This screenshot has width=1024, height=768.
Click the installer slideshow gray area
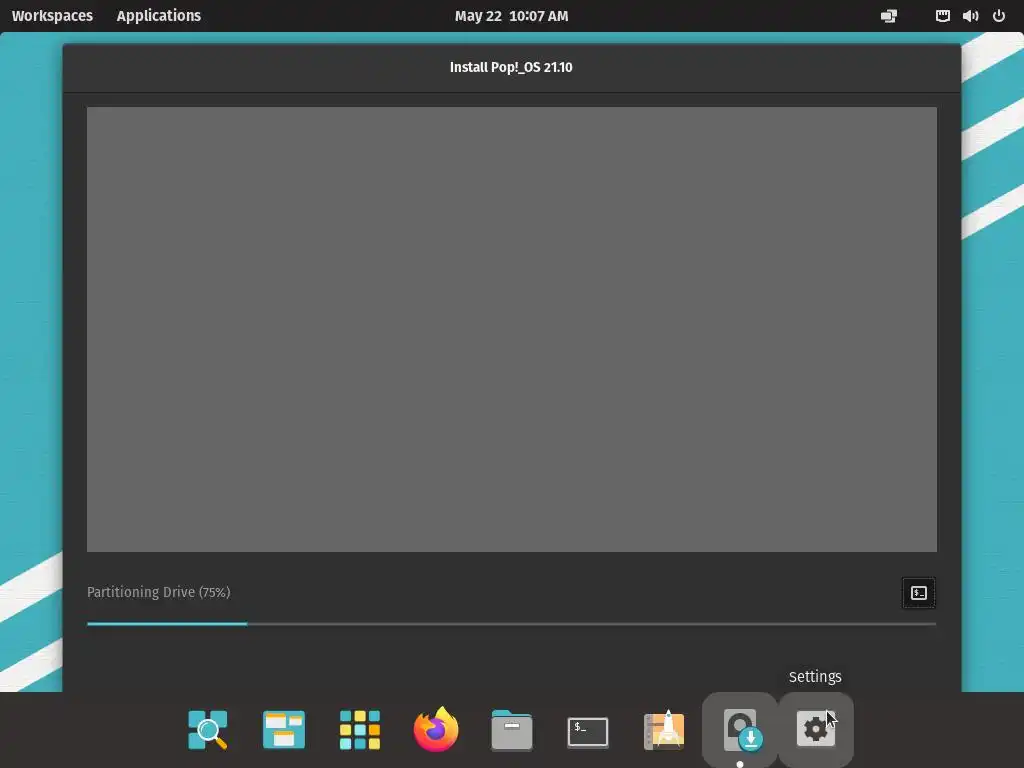[x=511, y=329]
